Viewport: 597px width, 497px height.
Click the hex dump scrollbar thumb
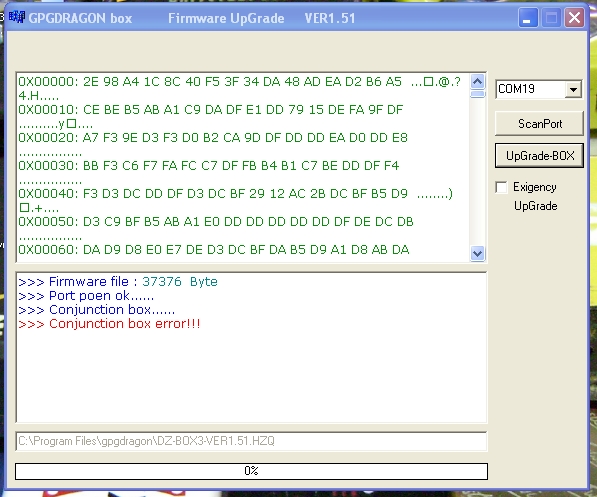pos(477,94)
